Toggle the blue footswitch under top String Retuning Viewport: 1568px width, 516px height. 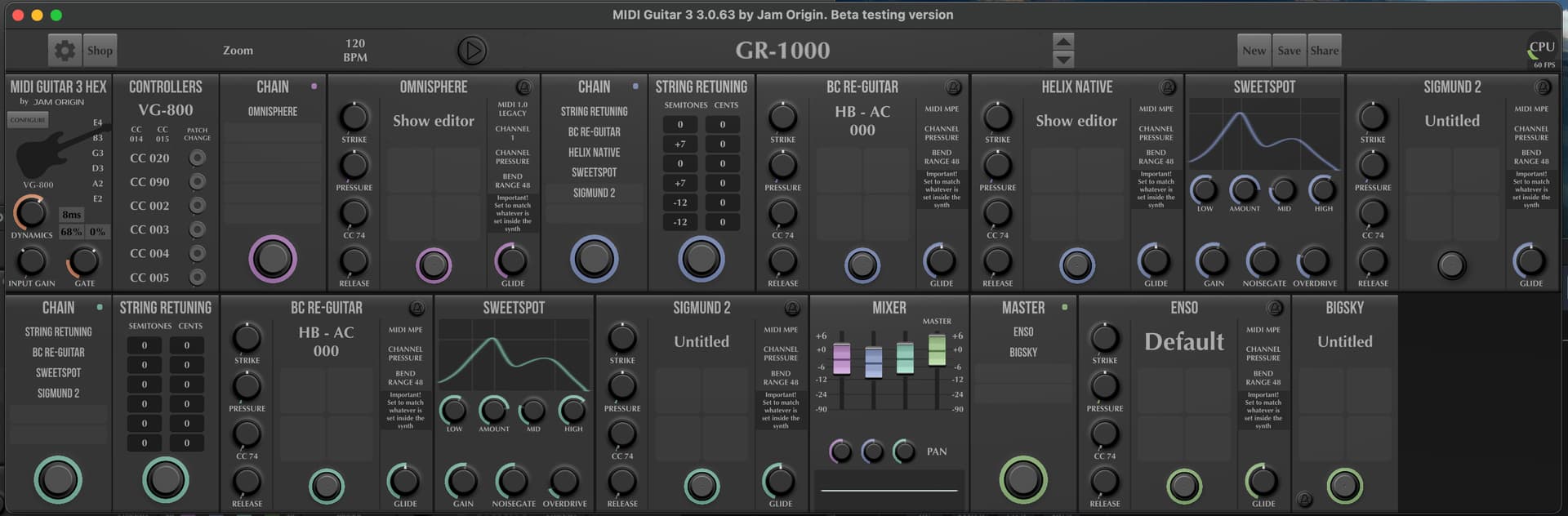pyautogui.click(x=702, y=259)
